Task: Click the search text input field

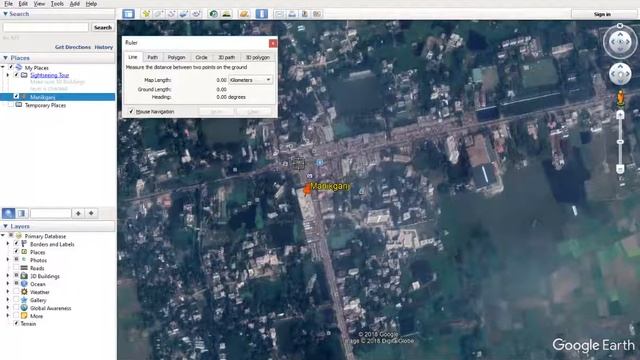Action: coord(46,27)
